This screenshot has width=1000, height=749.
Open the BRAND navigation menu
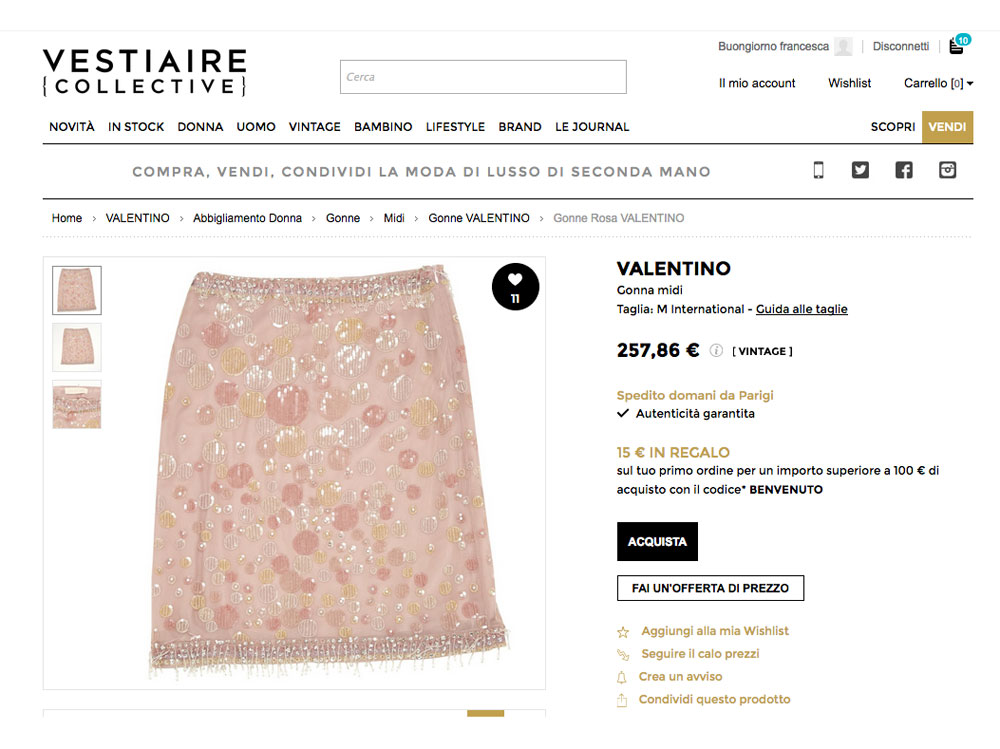point(520,127)
